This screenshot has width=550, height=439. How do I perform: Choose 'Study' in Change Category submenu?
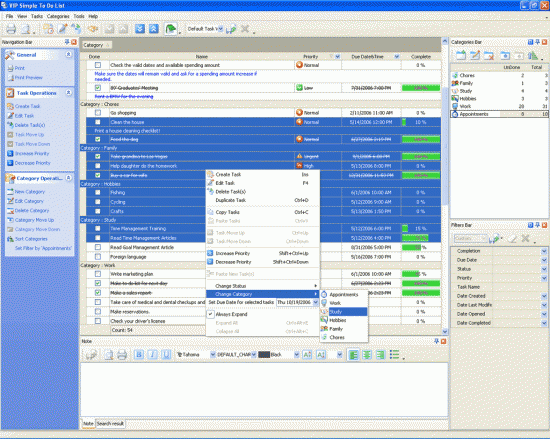[344, 311]
